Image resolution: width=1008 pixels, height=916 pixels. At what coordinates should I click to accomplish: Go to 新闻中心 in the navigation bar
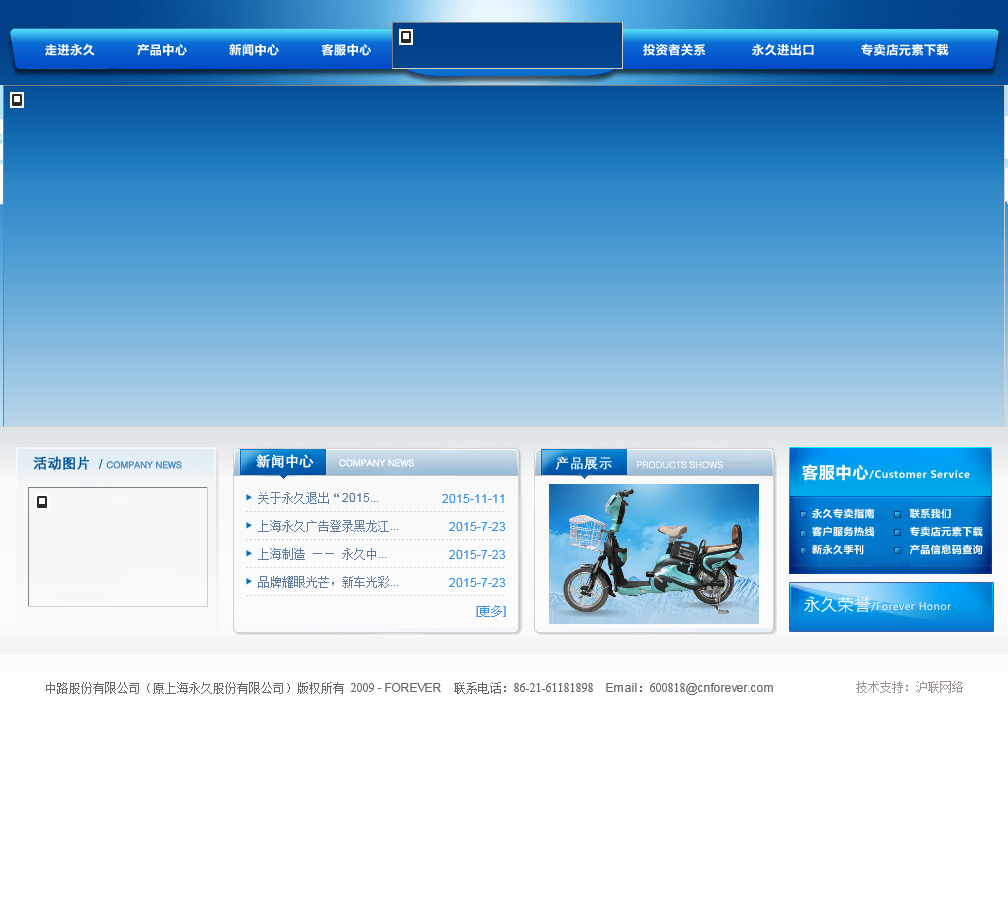coord(254,50)
